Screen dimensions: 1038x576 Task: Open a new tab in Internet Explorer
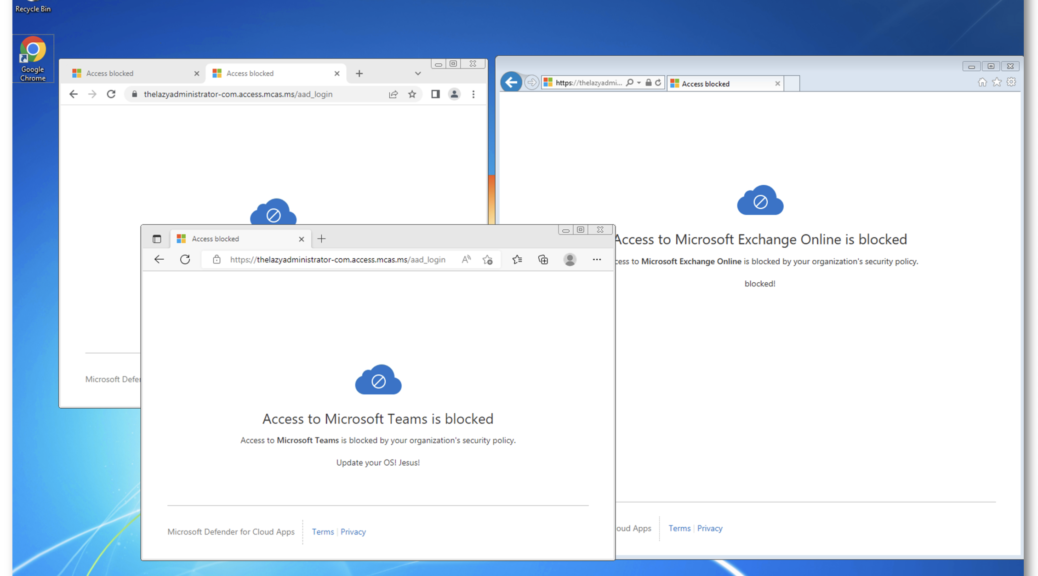pyautogui.click(x=791, y=83)
